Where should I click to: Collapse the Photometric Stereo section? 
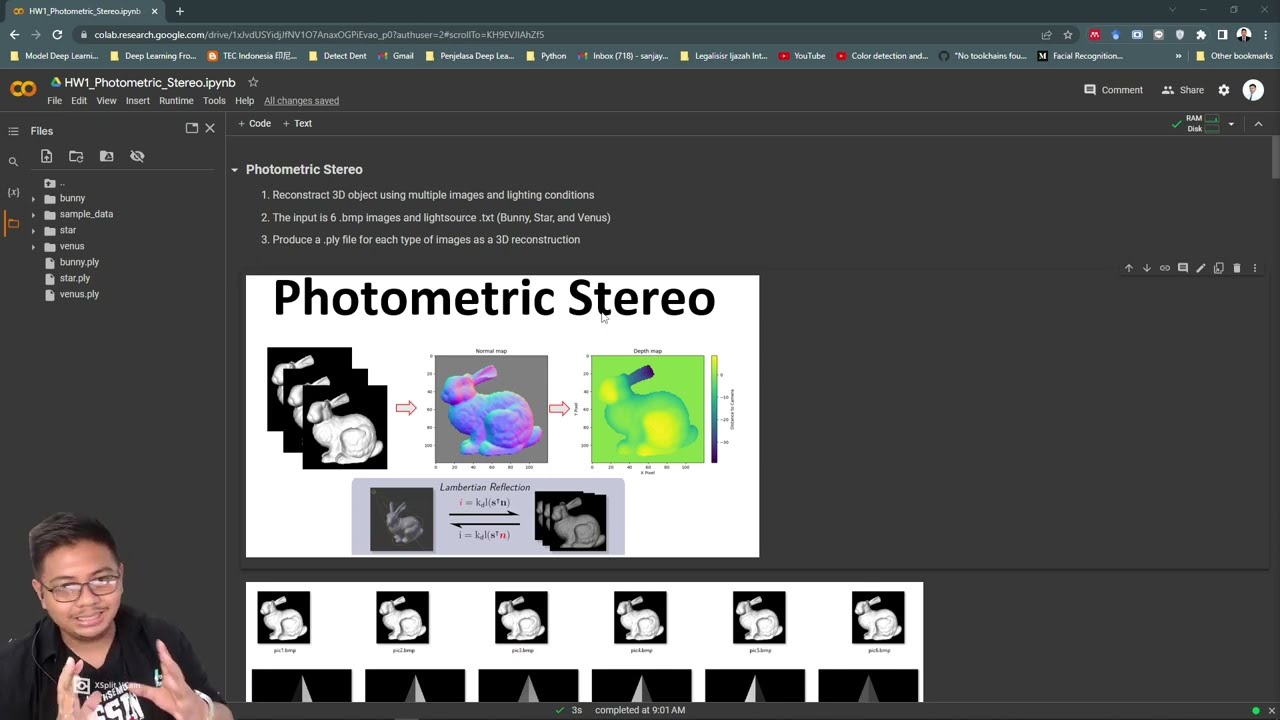coord(235,170)
